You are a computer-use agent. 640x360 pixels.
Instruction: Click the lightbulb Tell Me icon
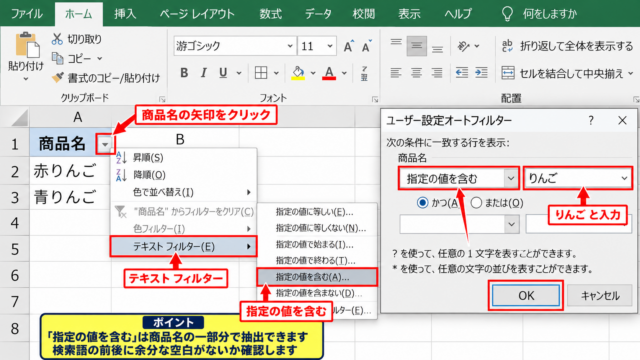point(507,14)
